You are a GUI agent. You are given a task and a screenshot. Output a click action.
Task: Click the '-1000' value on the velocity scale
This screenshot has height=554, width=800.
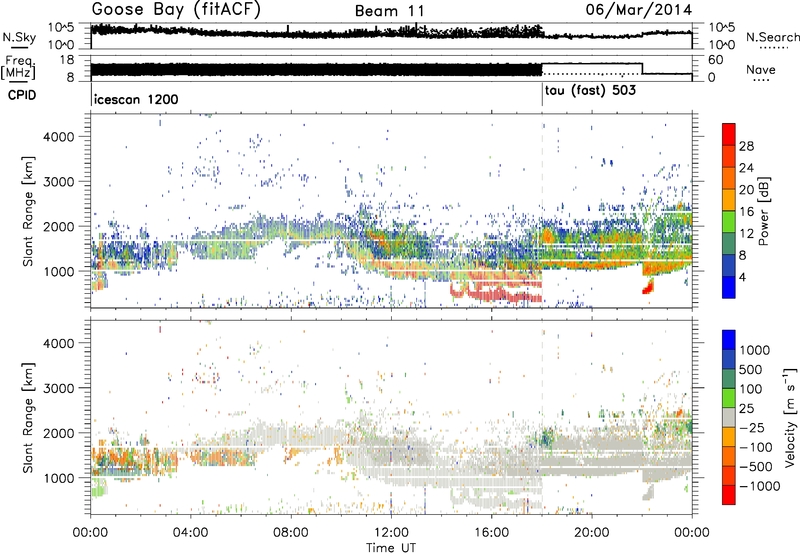[760, 486]
